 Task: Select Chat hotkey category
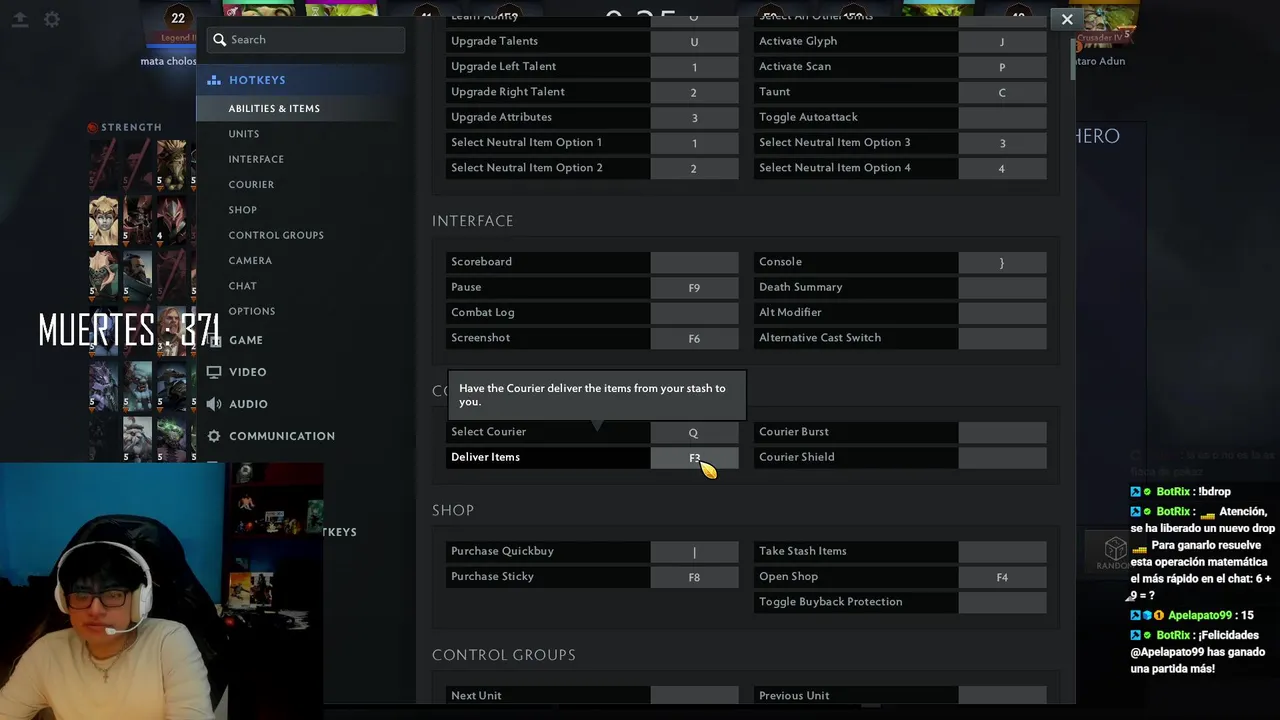tap(243, 286)
